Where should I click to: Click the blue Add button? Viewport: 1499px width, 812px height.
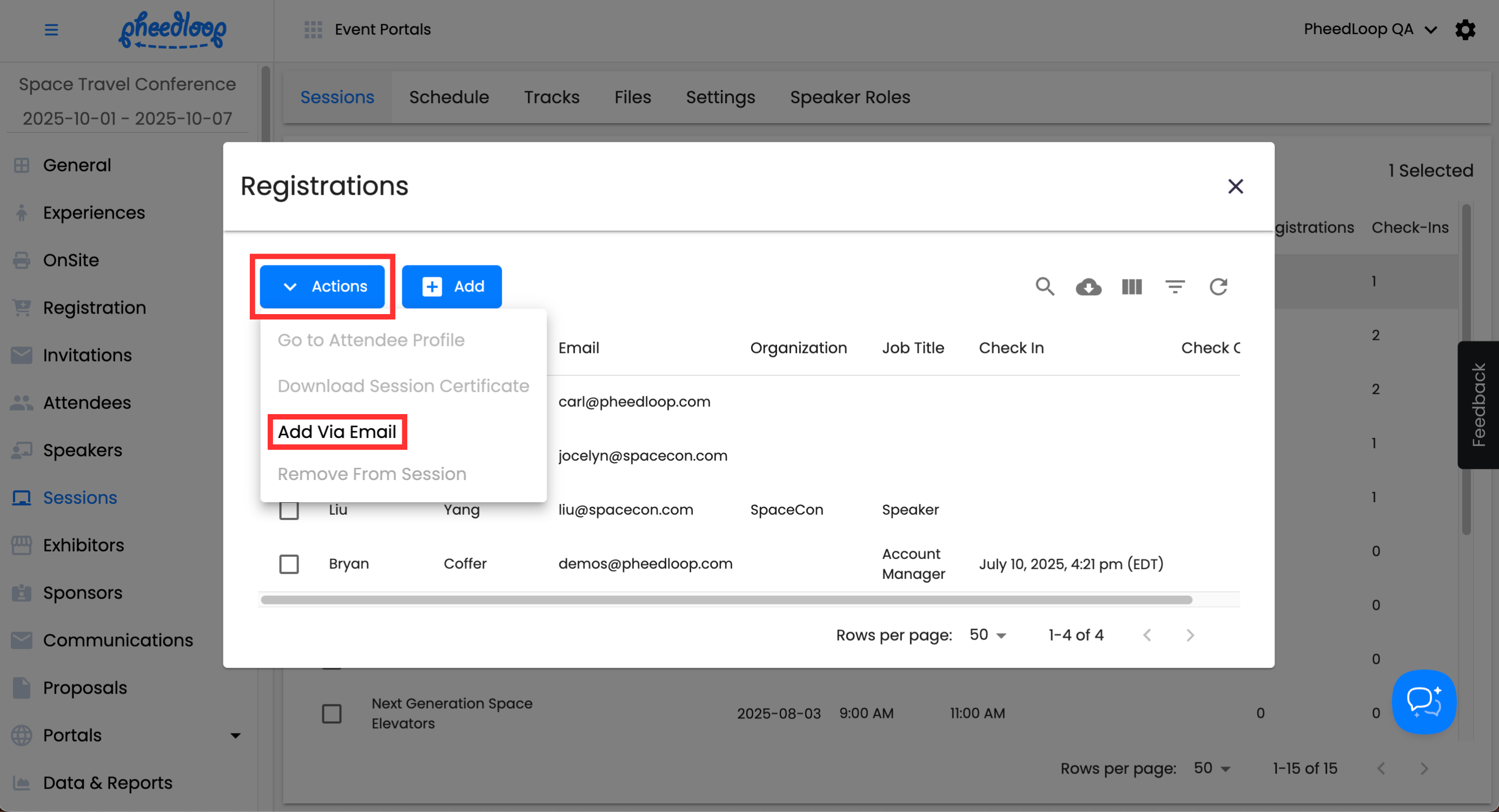tap(452, 286)
